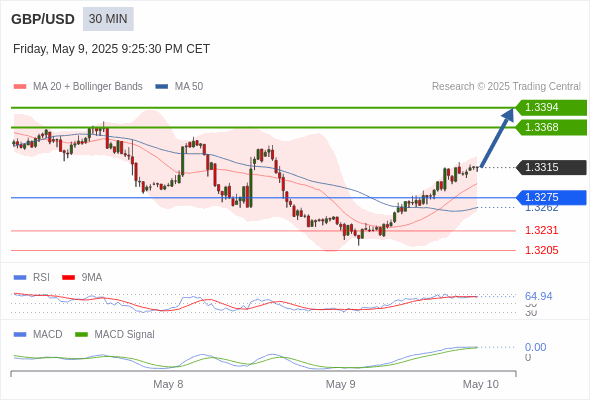Viewport: 590px width, 400px height.
Task: Toggle the MACD legend entry
Action: pos(38,334)
